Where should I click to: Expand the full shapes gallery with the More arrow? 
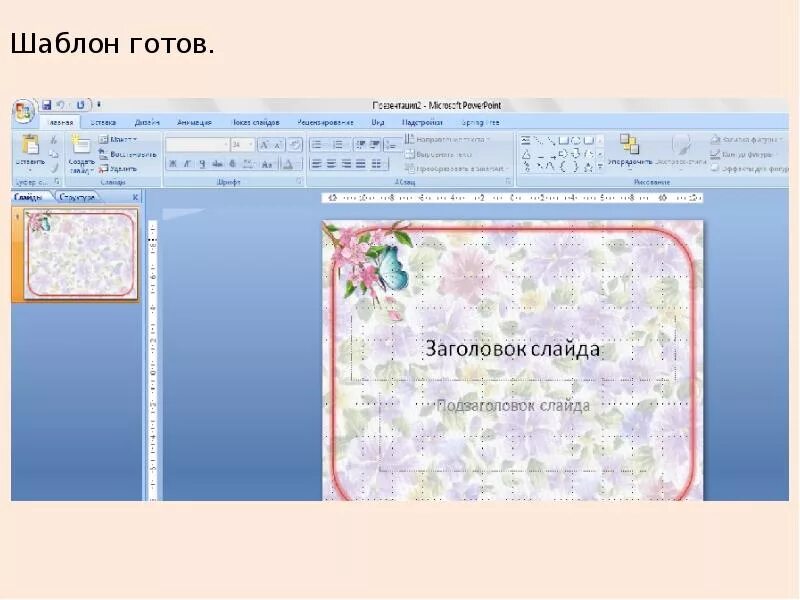pos(601,167)
